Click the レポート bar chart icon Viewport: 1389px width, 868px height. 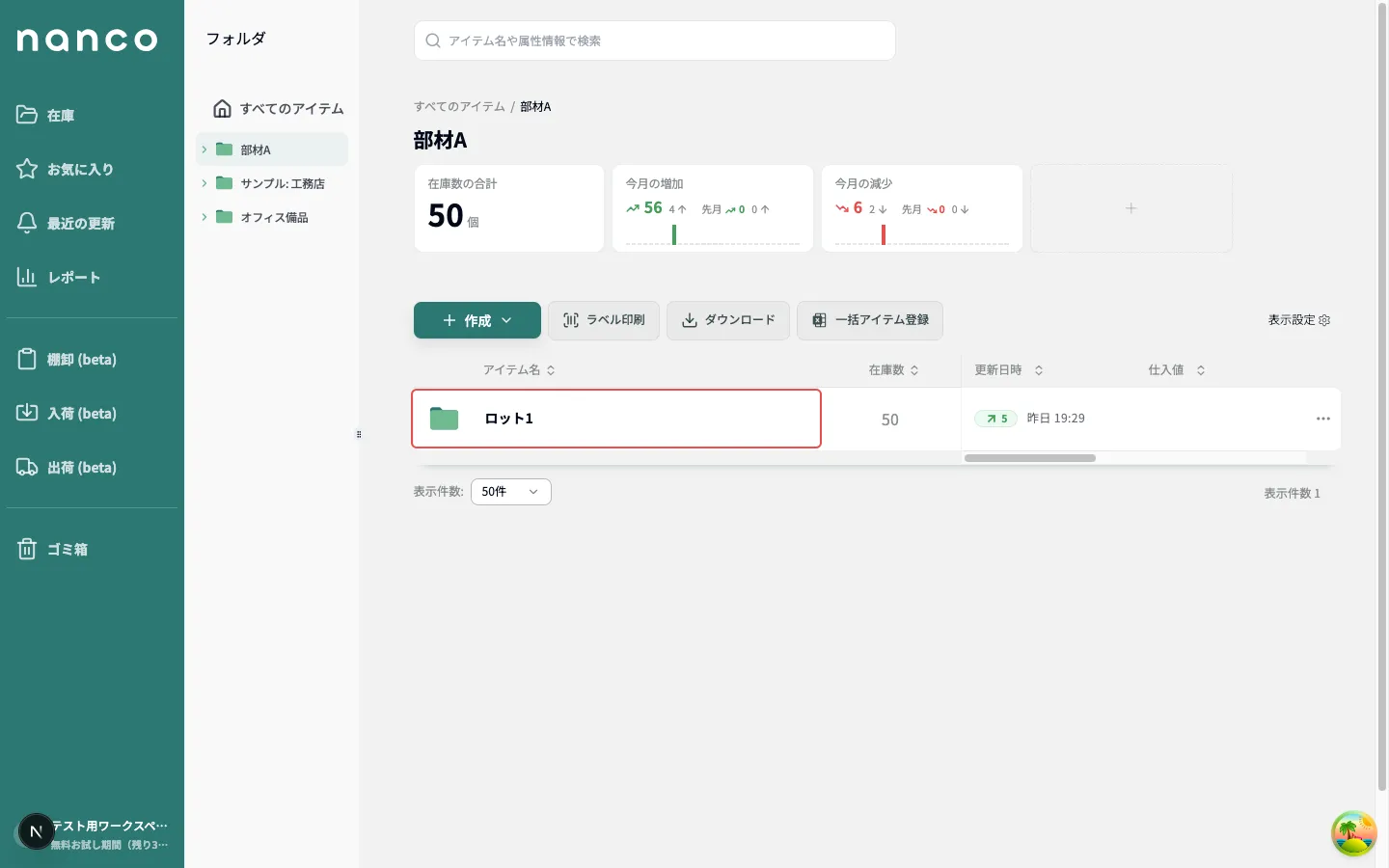click(27, 277)
